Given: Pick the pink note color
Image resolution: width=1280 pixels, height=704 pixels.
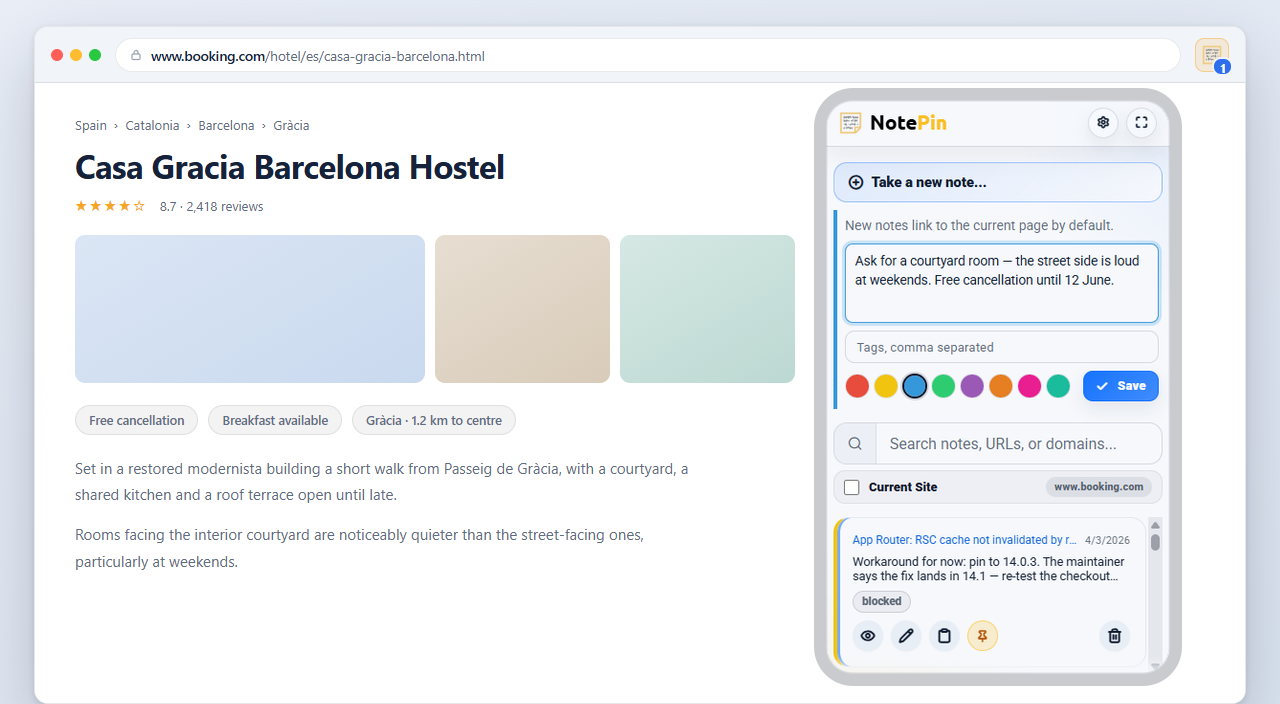Looking at the screenshot, I should pyautogui.click(x=1029, y=386).
